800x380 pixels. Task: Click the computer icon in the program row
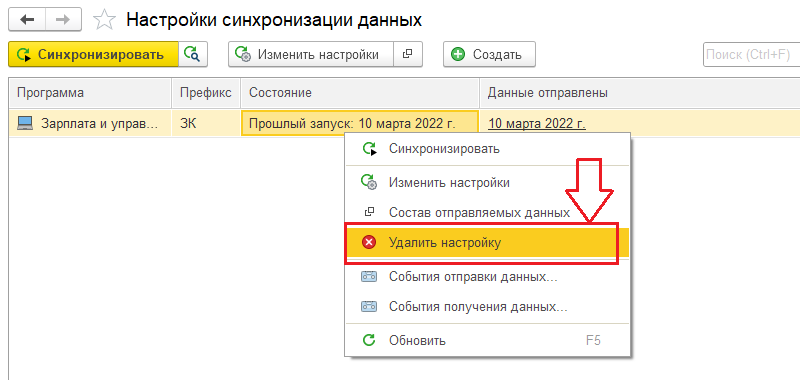click(x=24, y=123)
